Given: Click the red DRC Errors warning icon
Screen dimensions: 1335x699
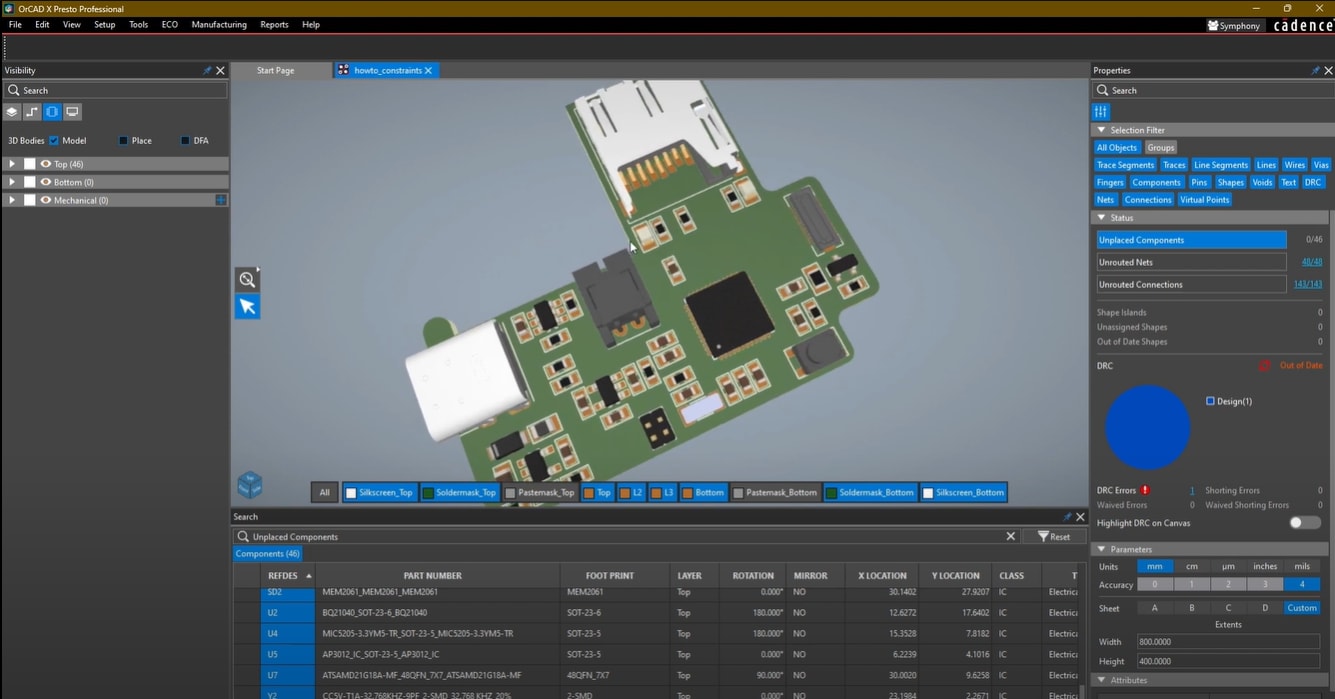Looking at the screenshot, I should click(x=1145, y=490).
